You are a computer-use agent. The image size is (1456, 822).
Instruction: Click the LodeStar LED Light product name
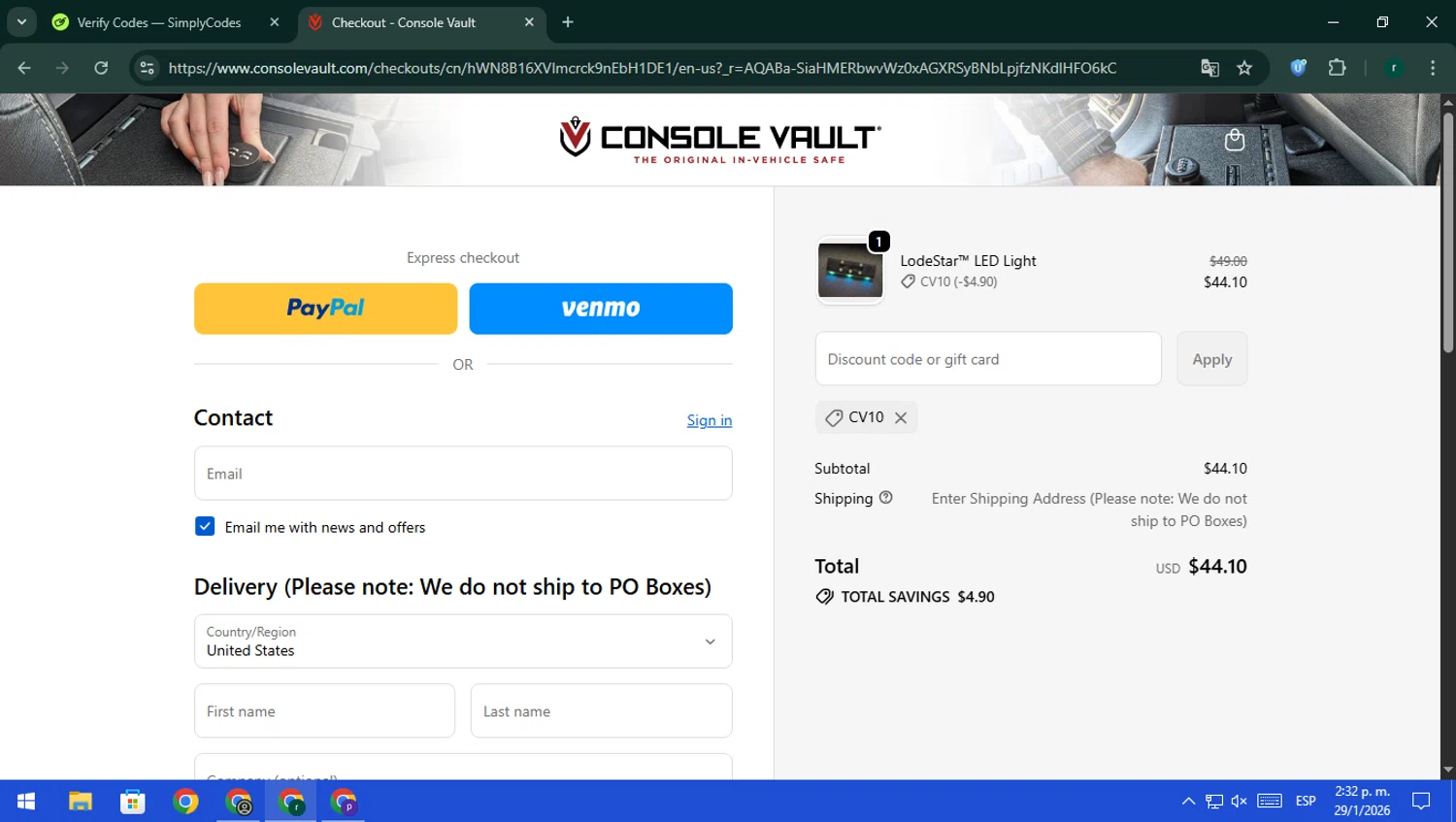pyautogui.click(x=968, y=261)
